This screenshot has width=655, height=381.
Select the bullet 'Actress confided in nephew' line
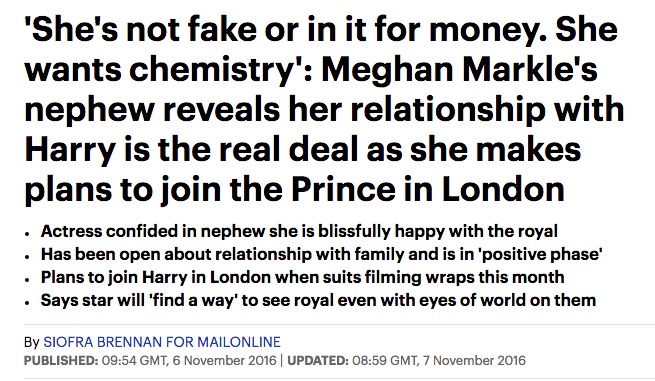(x=299, y=231)
